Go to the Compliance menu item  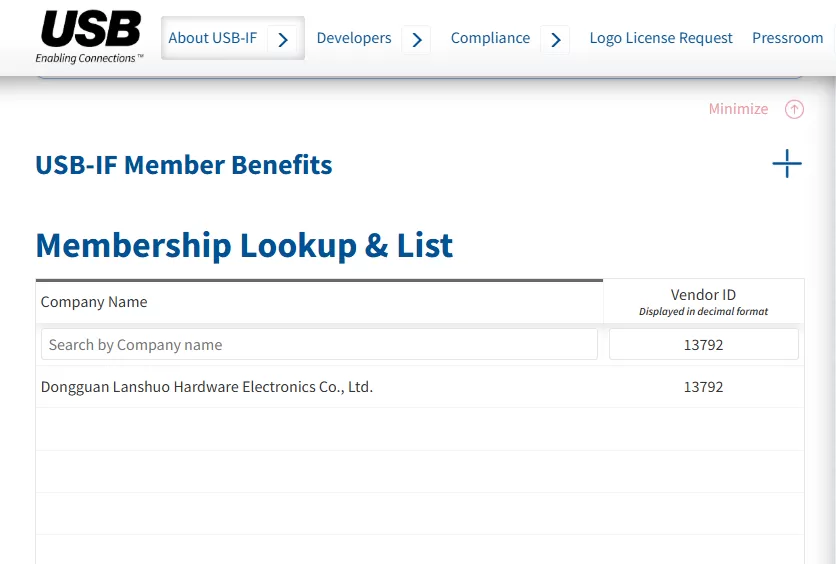[x=490, y=38]
